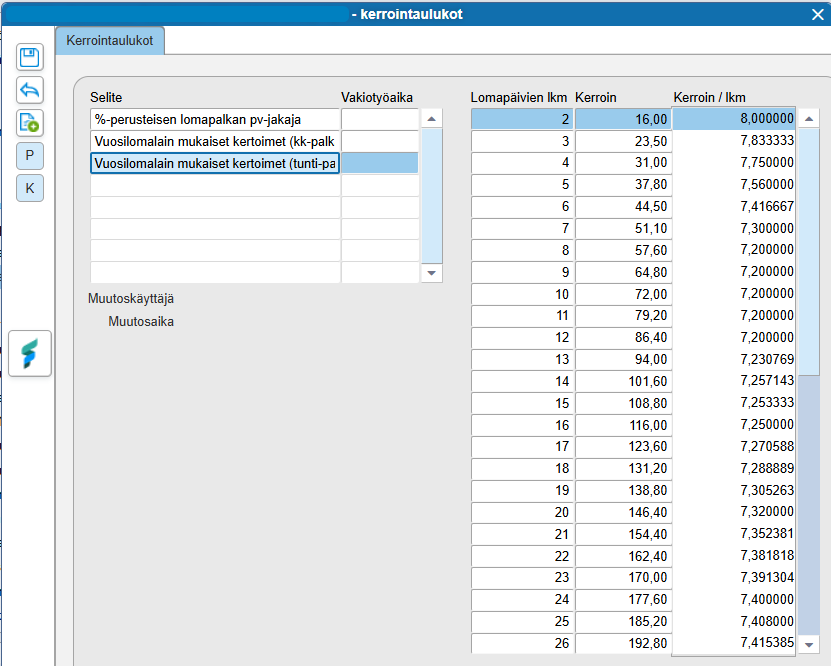The image size is (831, 666).
Task: Click coefficient table scroll down arrow
Action: pyautogui.click(x=809, y=644)
